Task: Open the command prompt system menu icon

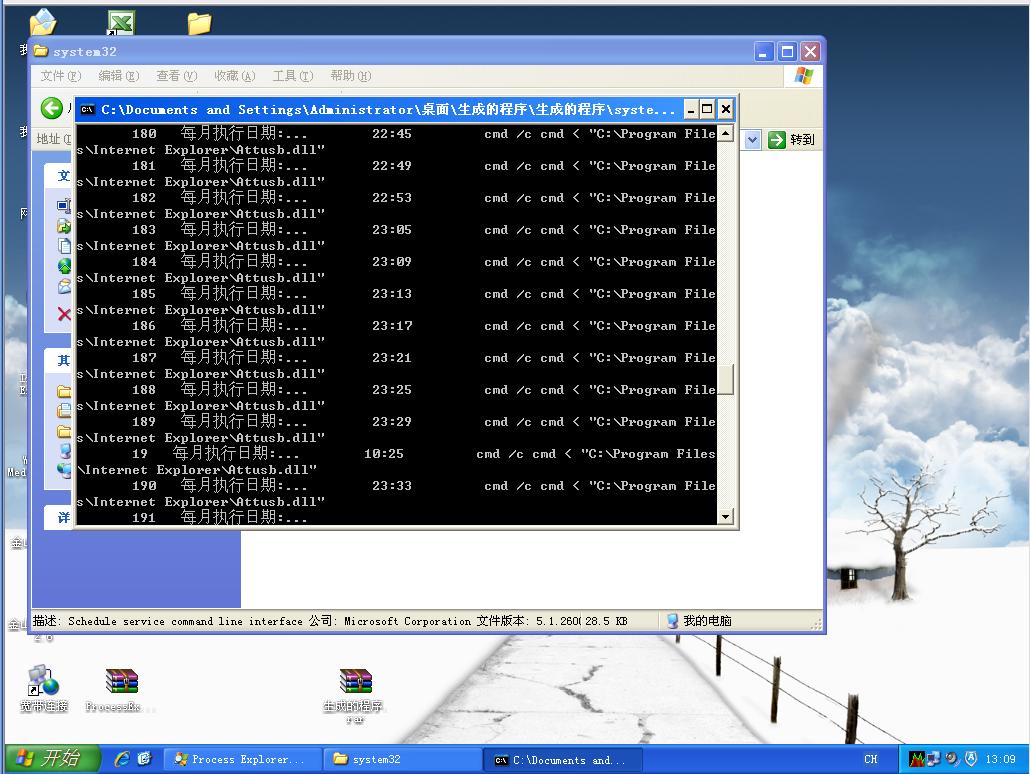Action: pos(87,109)
